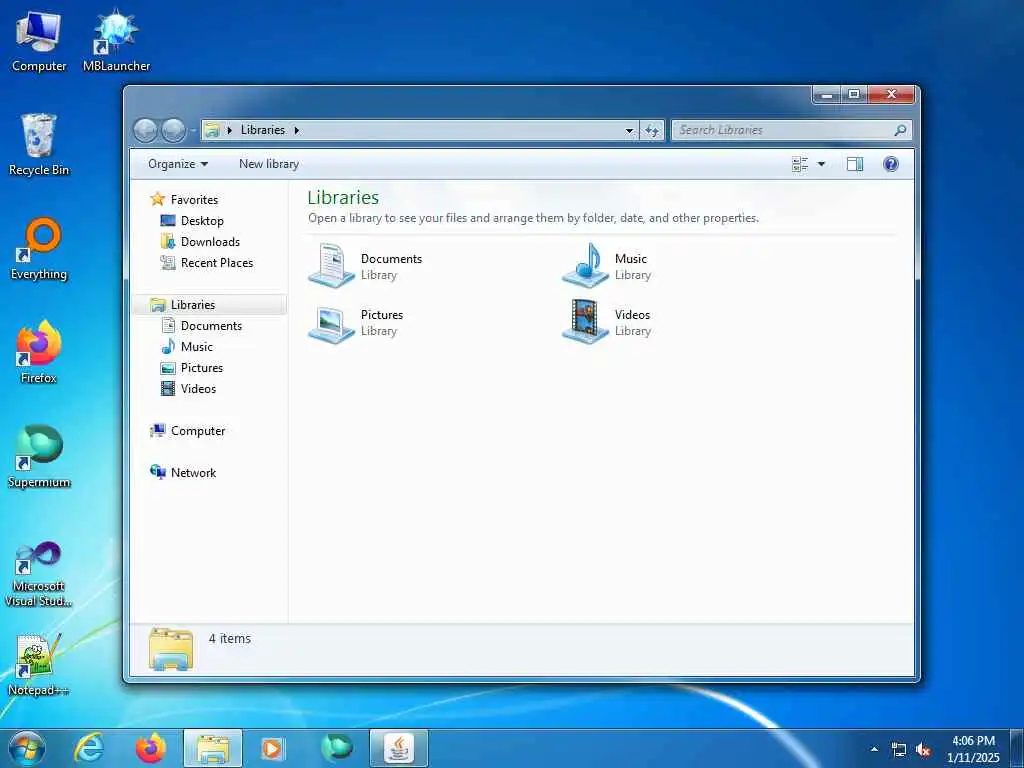The width and height of the screenshot is (1024, 768).
Task: Create a New library
Action: click(269, 164)
